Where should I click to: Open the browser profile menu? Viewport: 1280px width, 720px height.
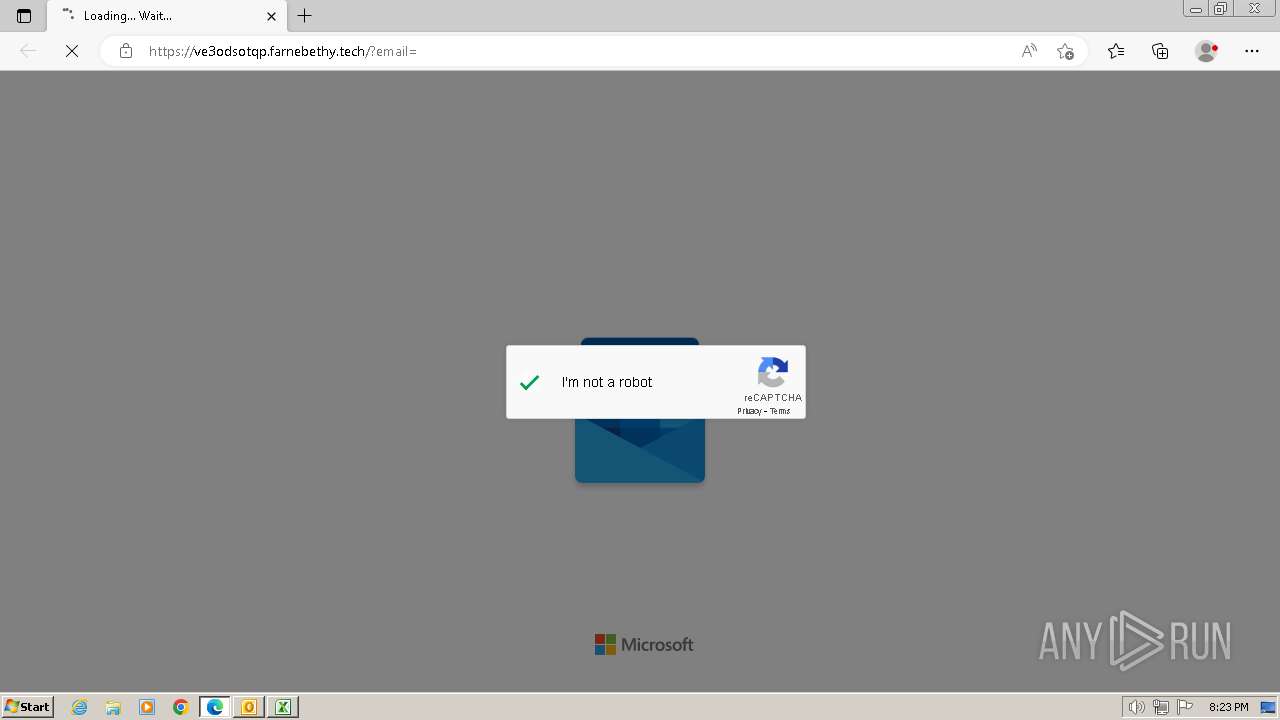(1206, 51)
